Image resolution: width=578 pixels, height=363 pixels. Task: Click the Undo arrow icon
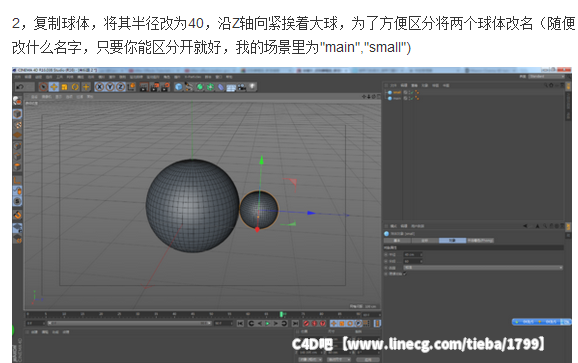point(20,87)
